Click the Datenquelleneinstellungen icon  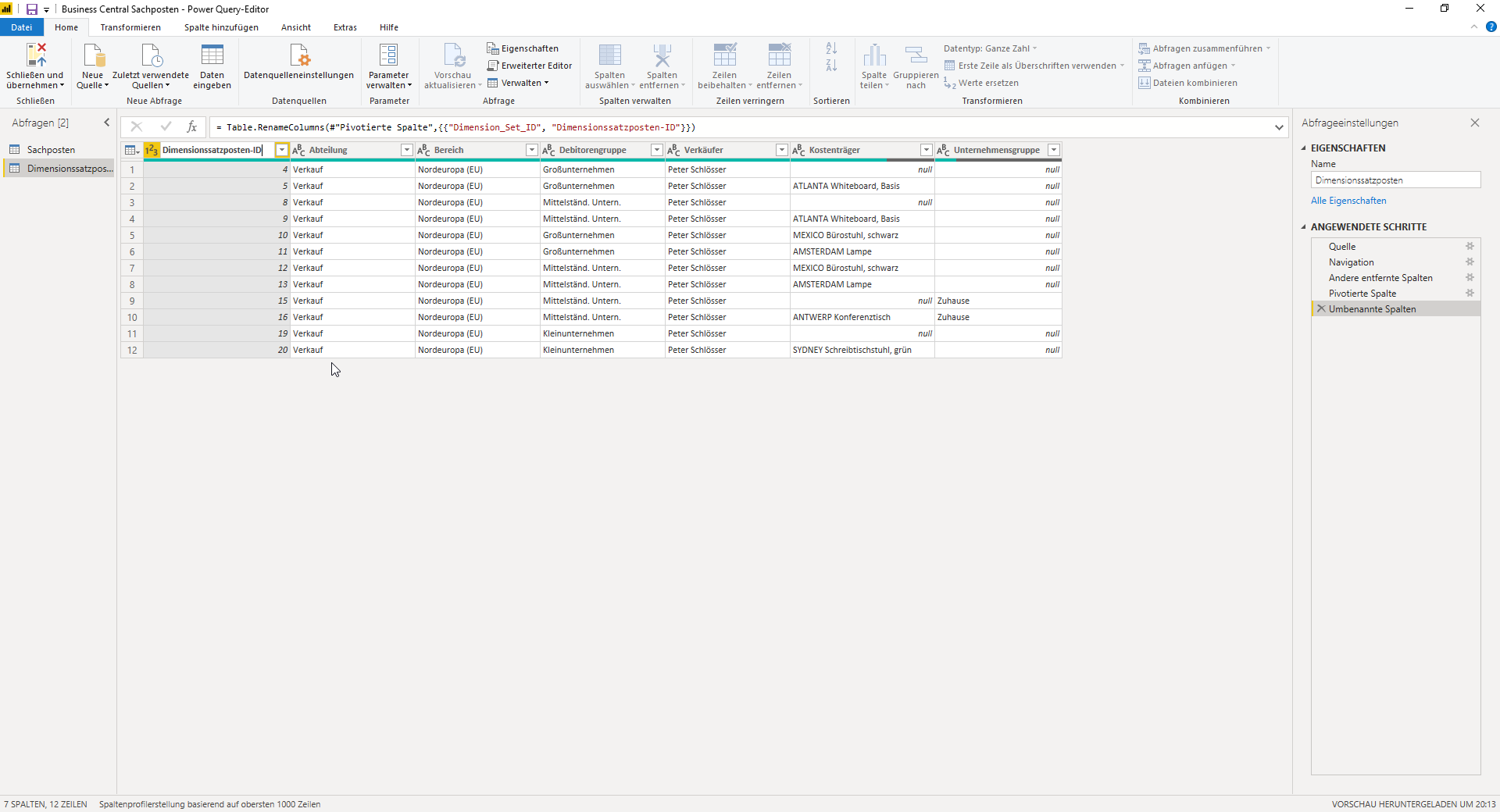[x=299, y=55]
